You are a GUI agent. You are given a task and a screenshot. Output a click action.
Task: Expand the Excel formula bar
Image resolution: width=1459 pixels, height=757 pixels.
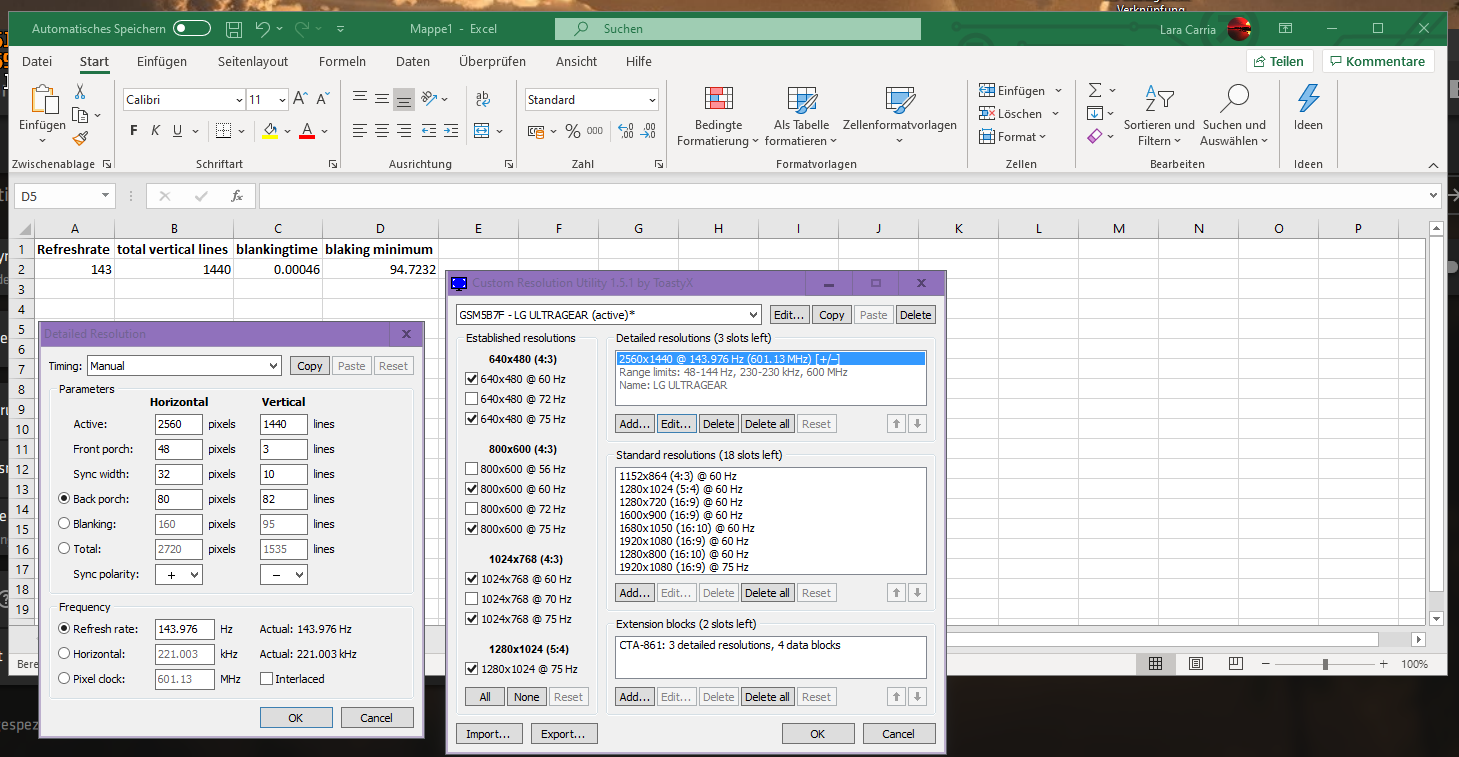1433,196
